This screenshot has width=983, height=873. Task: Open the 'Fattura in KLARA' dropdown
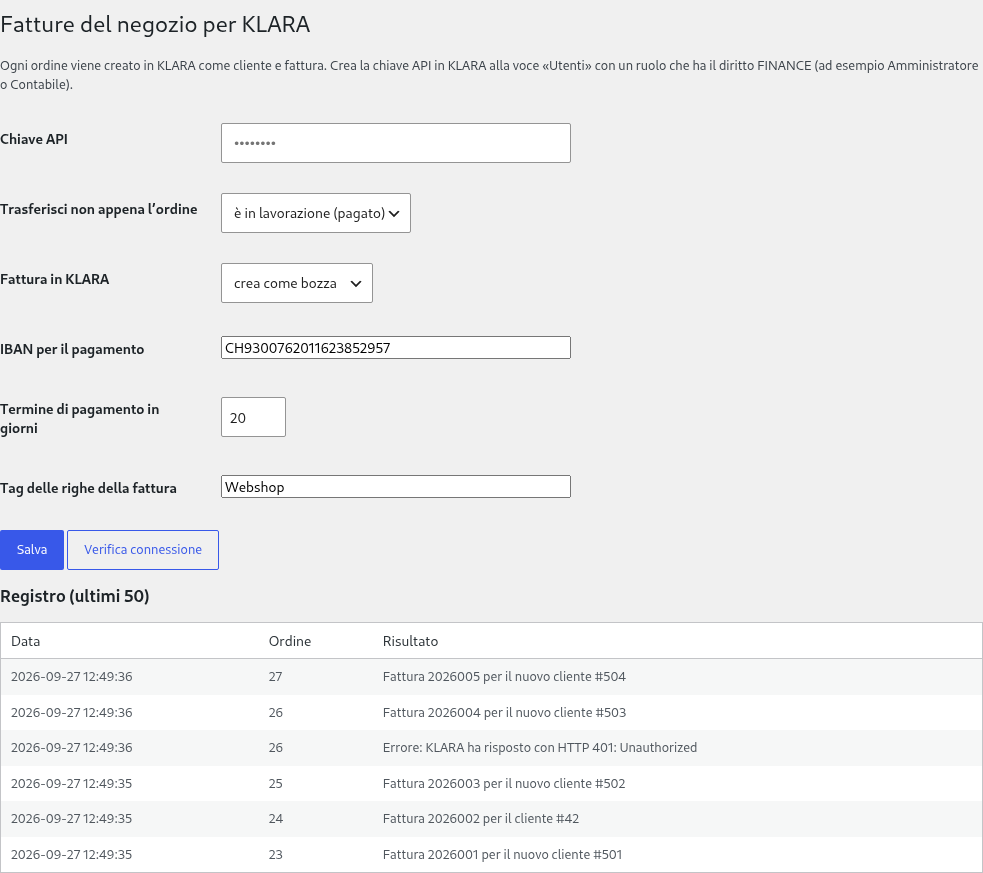pyautogui.click(x=297, y=283)
